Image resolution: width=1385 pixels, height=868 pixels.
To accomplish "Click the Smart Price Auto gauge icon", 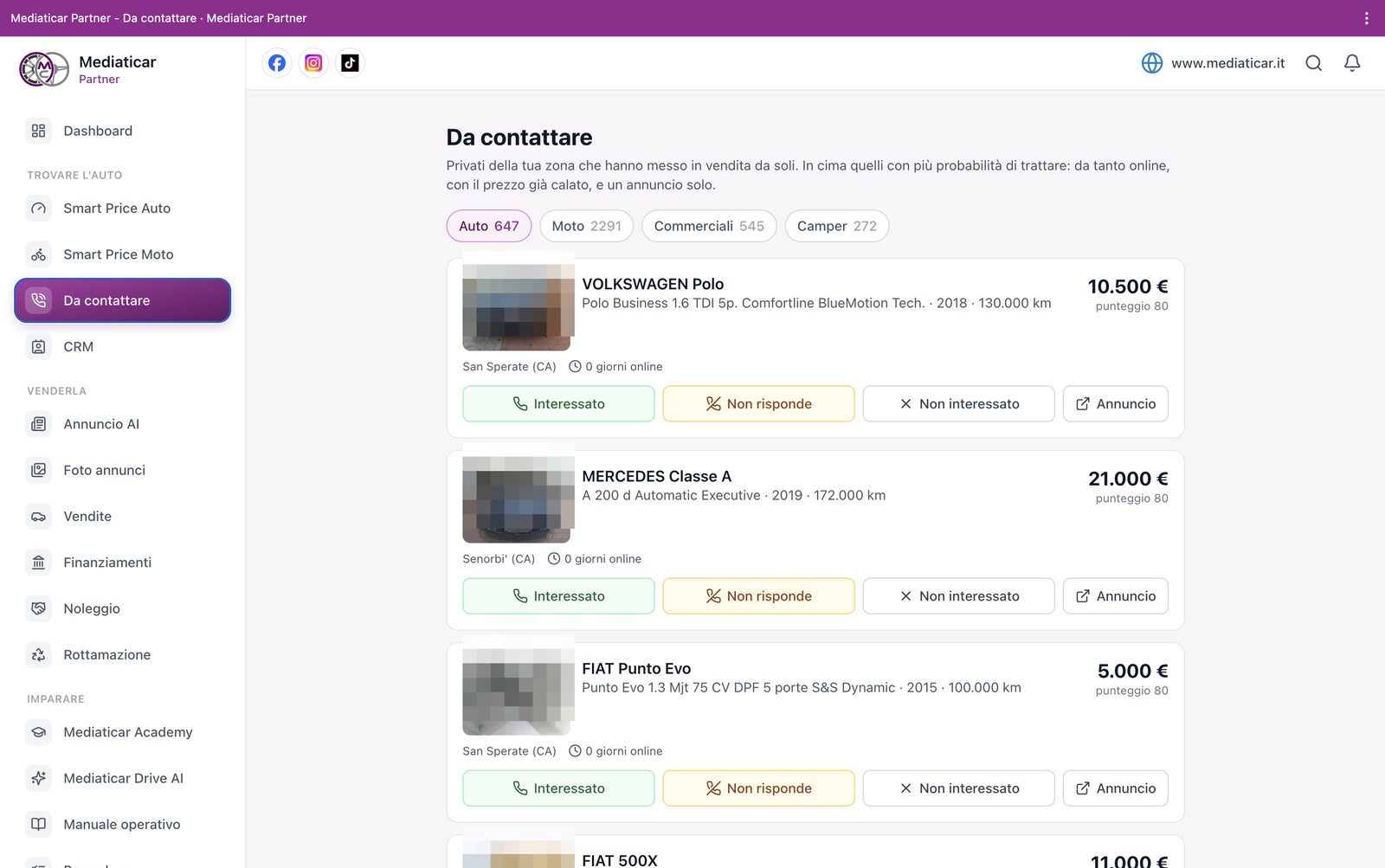I will click(x=38, y=209).
